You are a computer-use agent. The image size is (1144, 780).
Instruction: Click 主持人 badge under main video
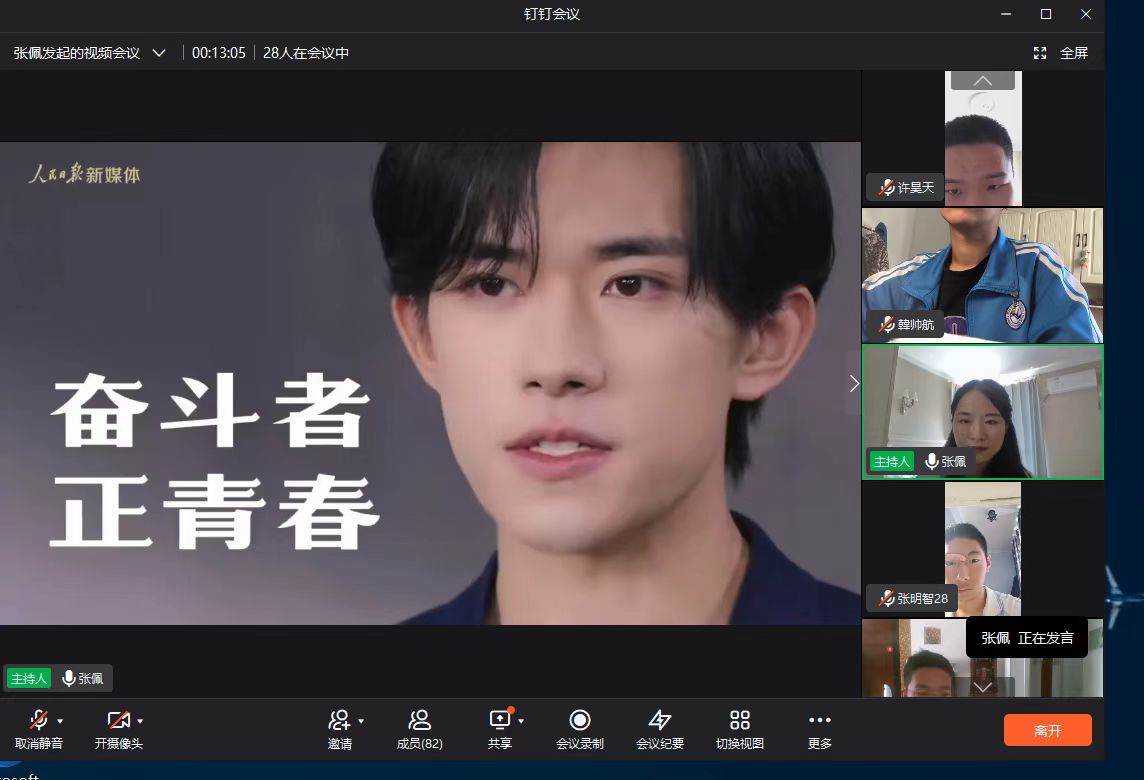click(x=28, y=679)
